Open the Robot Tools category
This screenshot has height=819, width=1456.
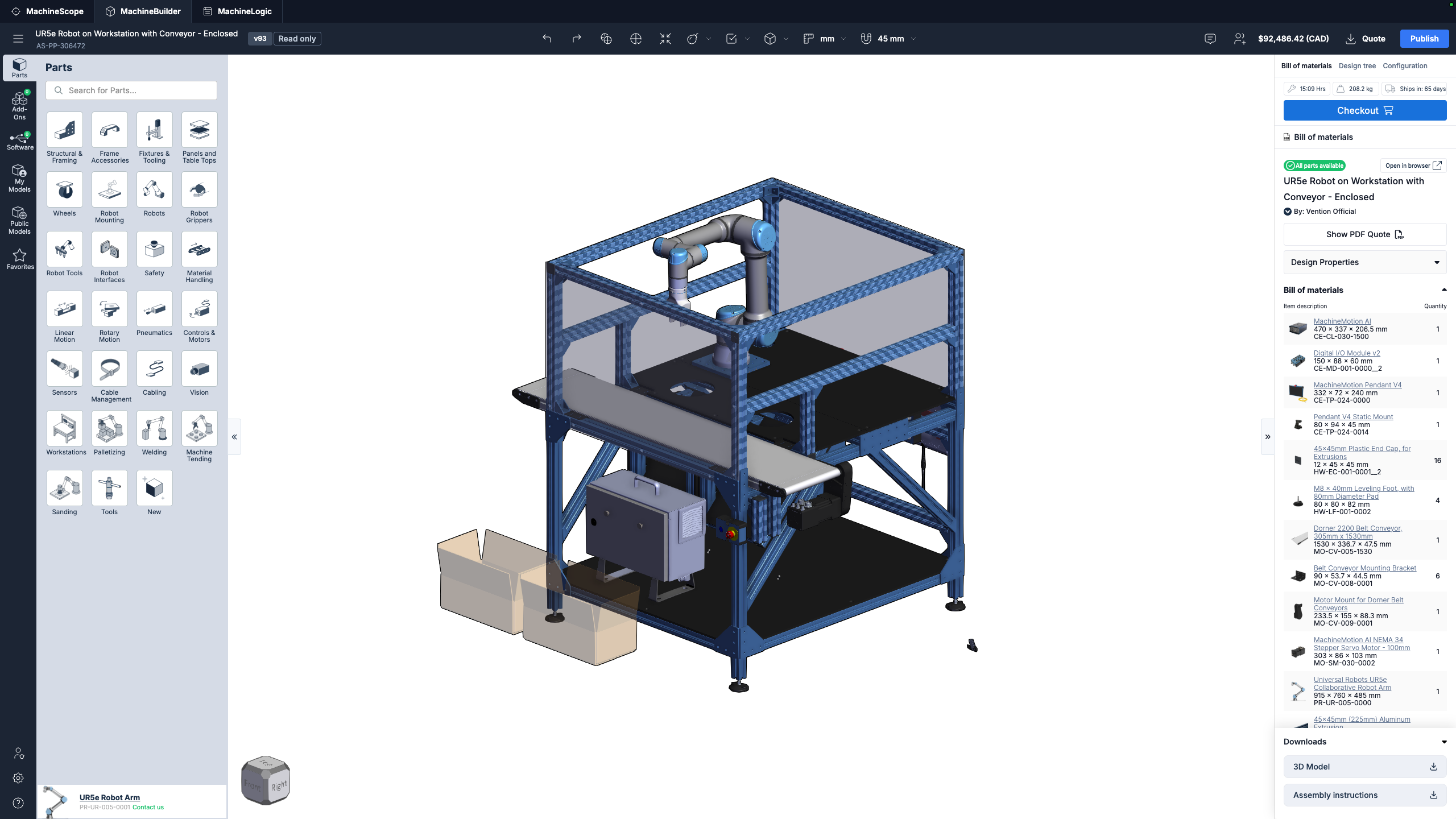(x=64, y=254)
